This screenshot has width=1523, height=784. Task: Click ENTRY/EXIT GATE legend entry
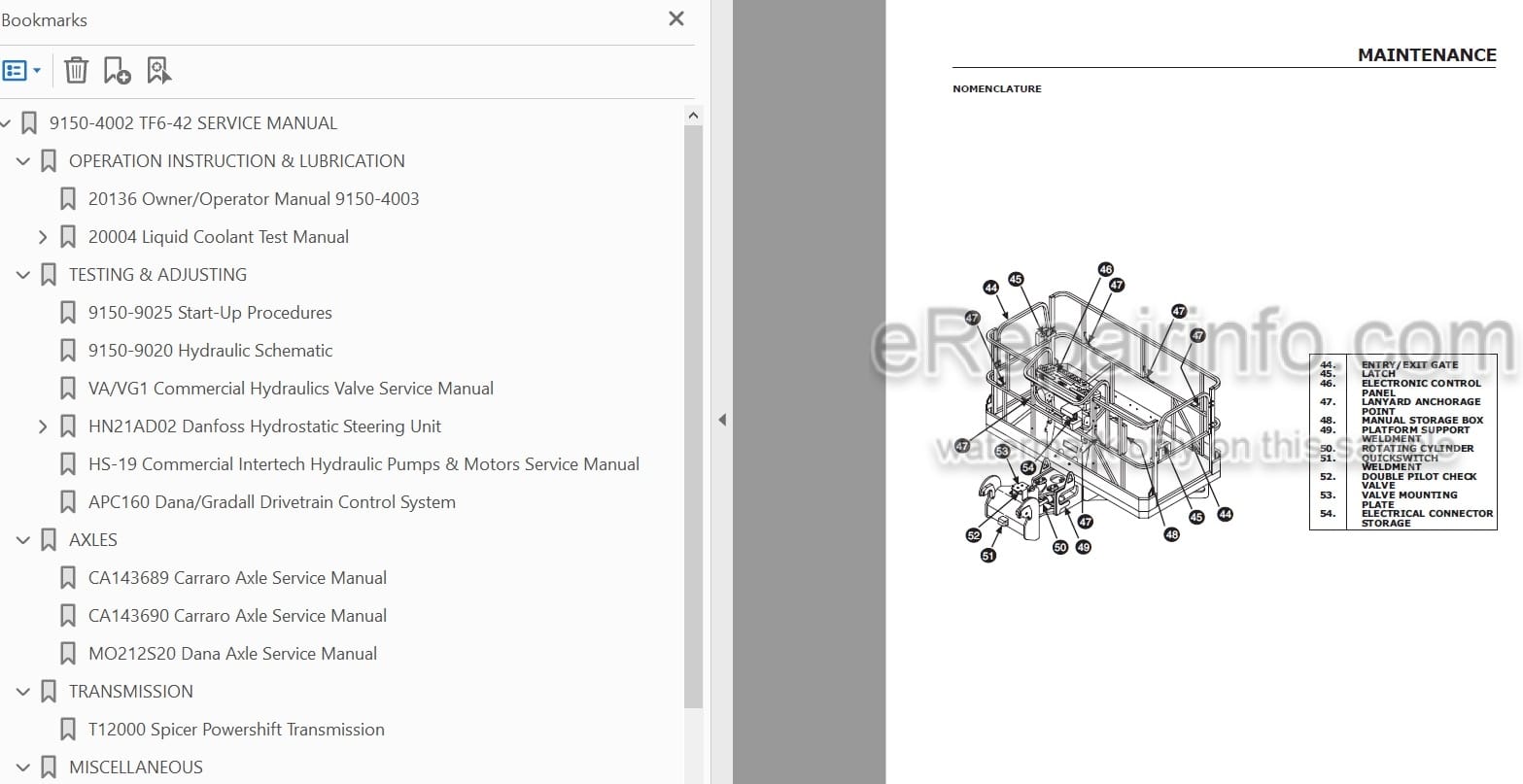point(1409,364)
